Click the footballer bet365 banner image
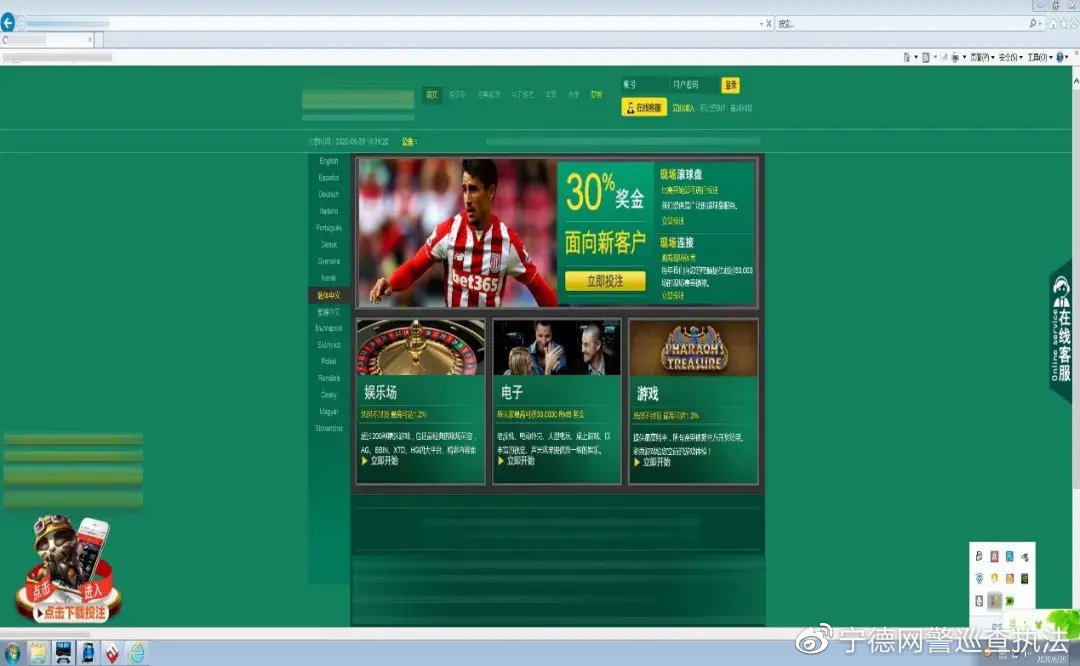Image resolution: width=1080 pixels, height=666 pixels. 457,233
